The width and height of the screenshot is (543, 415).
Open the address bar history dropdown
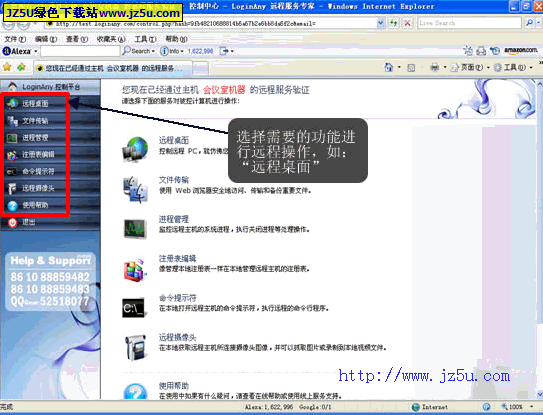[380, 23]
